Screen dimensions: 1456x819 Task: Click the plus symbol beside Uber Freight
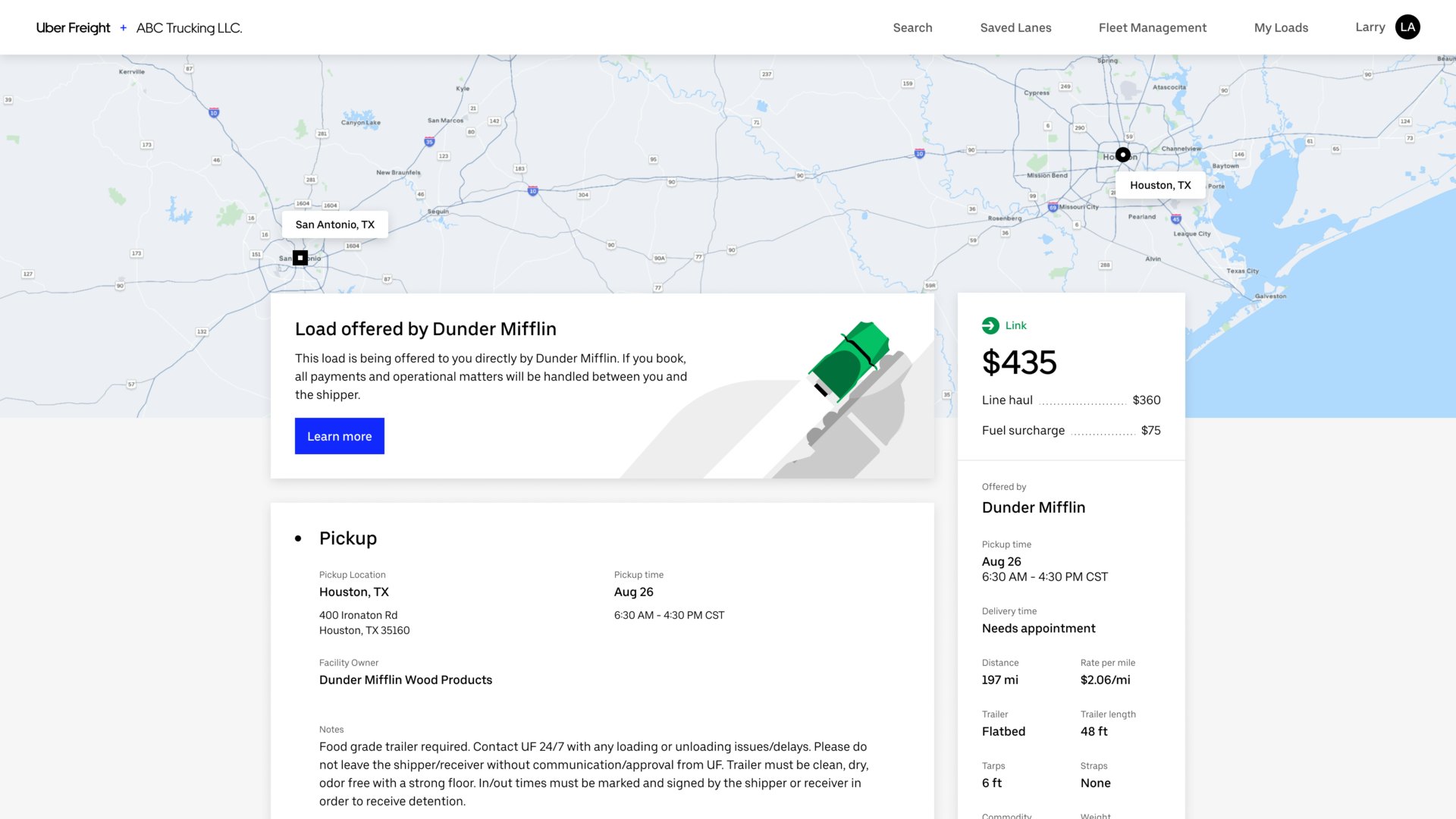(x=123, y=27)
